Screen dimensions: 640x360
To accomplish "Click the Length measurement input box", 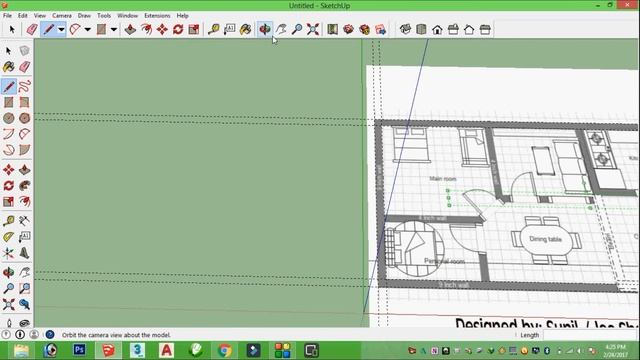I will [x=591, y=335].
